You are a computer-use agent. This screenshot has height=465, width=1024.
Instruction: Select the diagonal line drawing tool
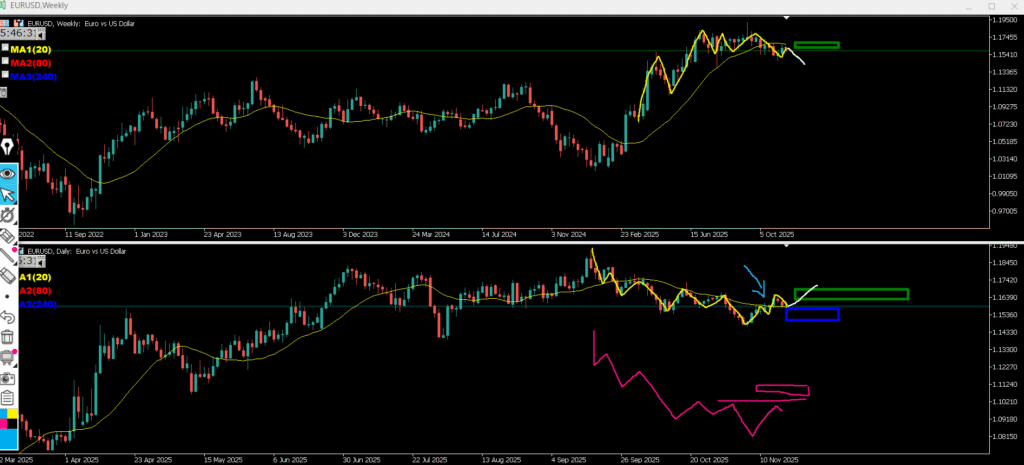pyautogui.click(x=8, y=257)
